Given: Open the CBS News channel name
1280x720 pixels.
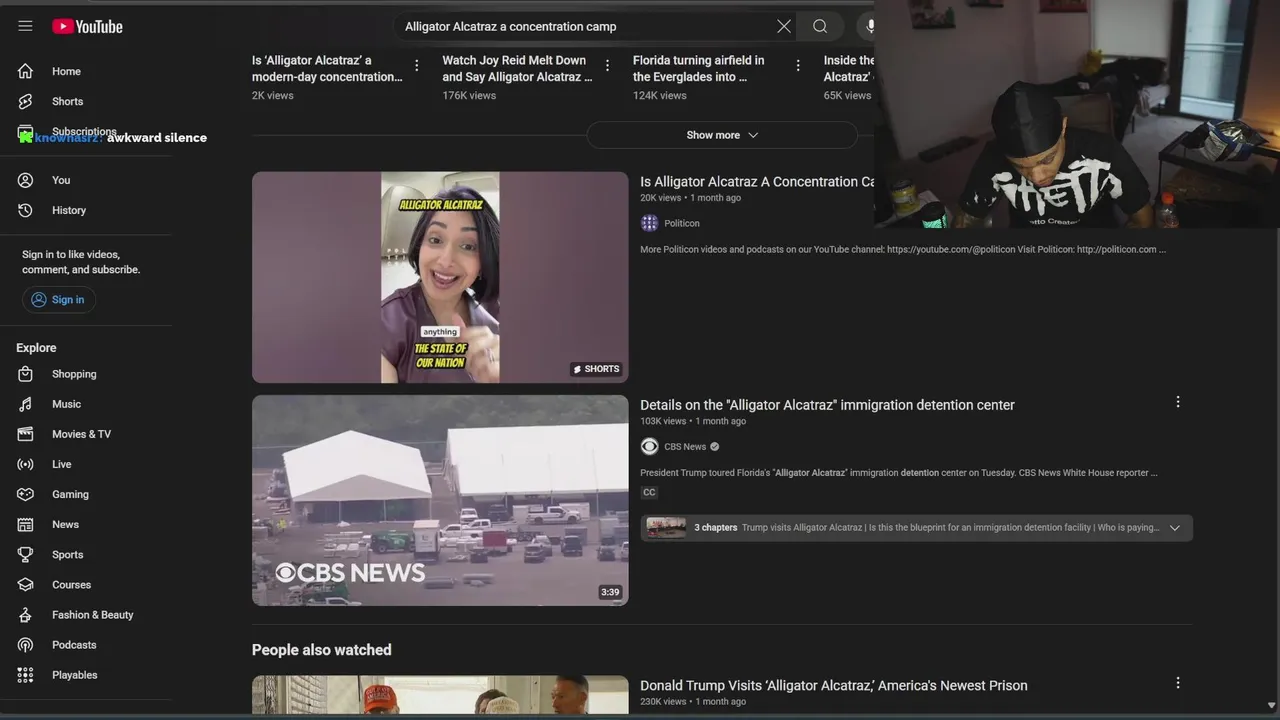Looking at the screenshot, I should (x=685, y=447).
